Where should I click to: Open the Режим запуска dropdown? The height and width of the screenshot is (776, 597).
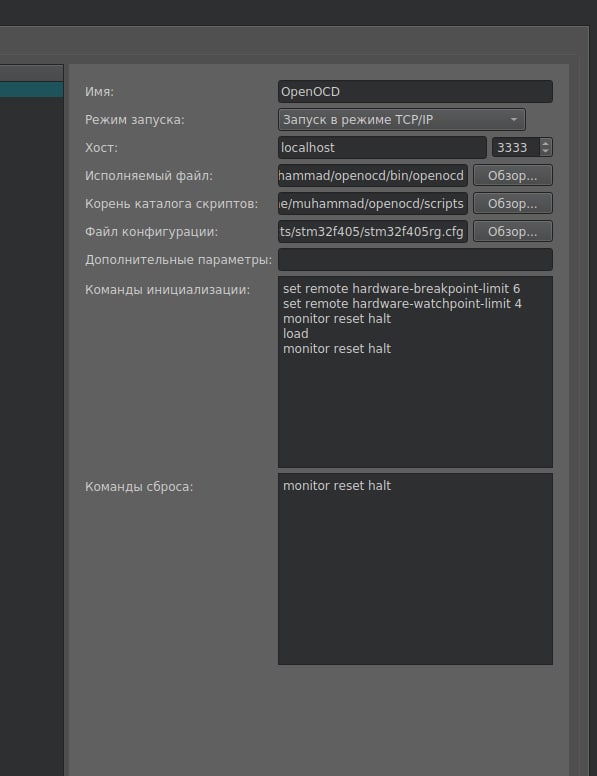(x=401, y=120)
